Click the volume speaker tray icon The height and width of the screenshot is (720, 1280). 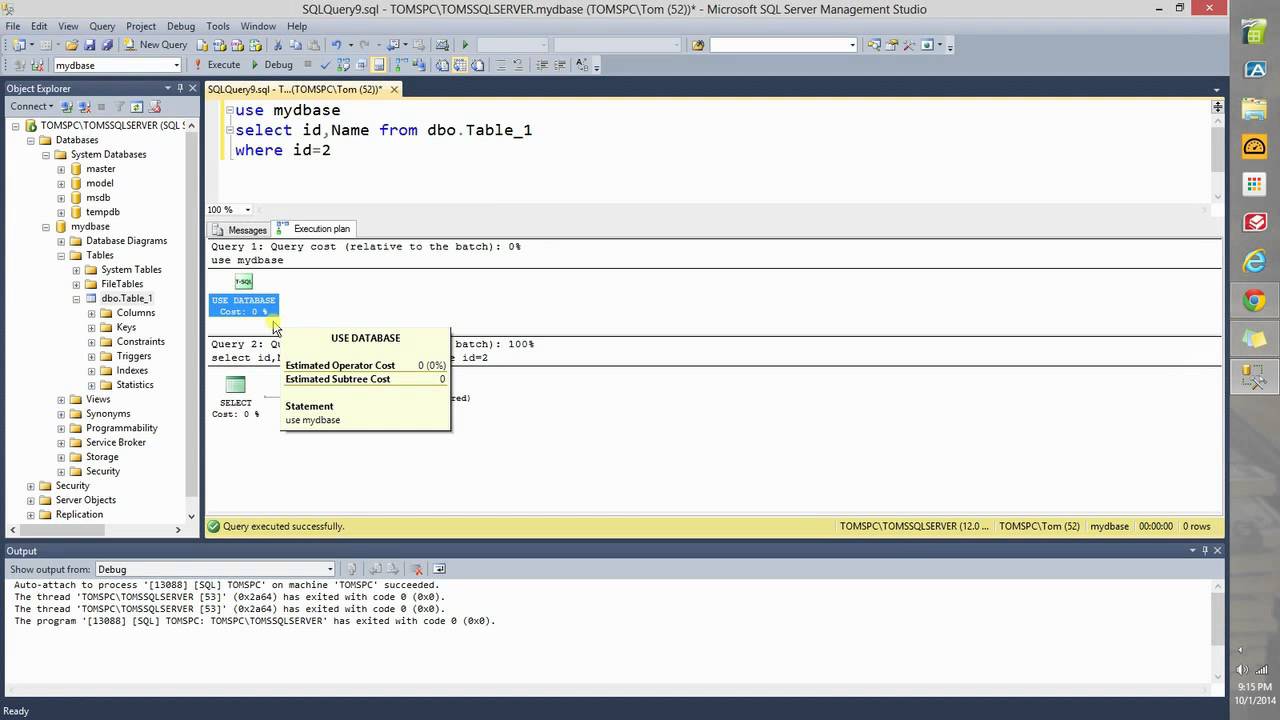[1244, 671]
